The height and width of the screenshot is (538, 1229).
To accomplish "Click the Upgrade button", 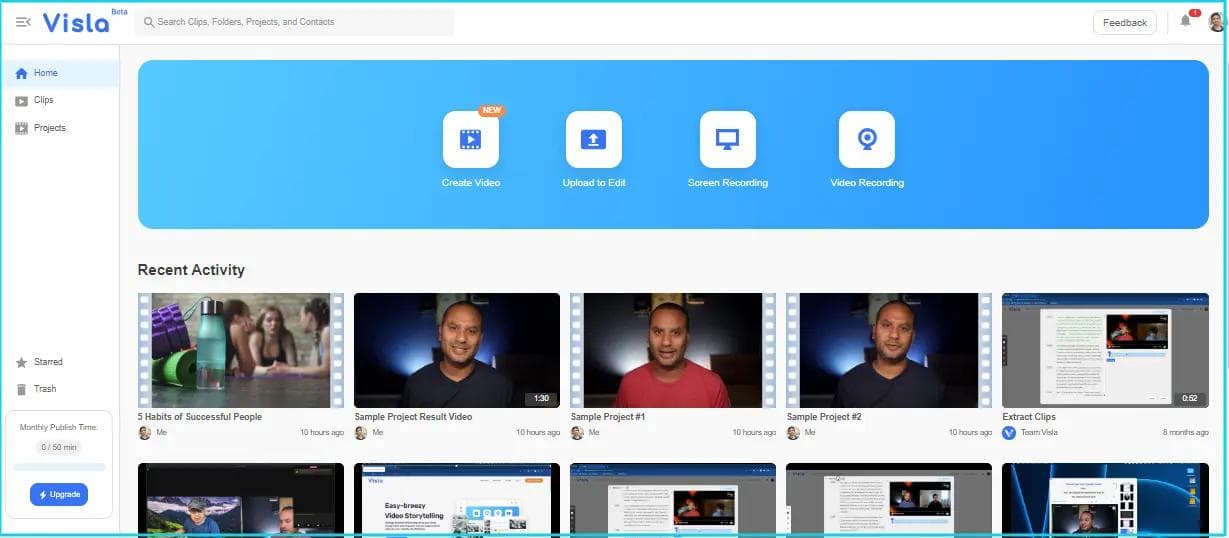I will pyautogui.click(x=59, y=495).
